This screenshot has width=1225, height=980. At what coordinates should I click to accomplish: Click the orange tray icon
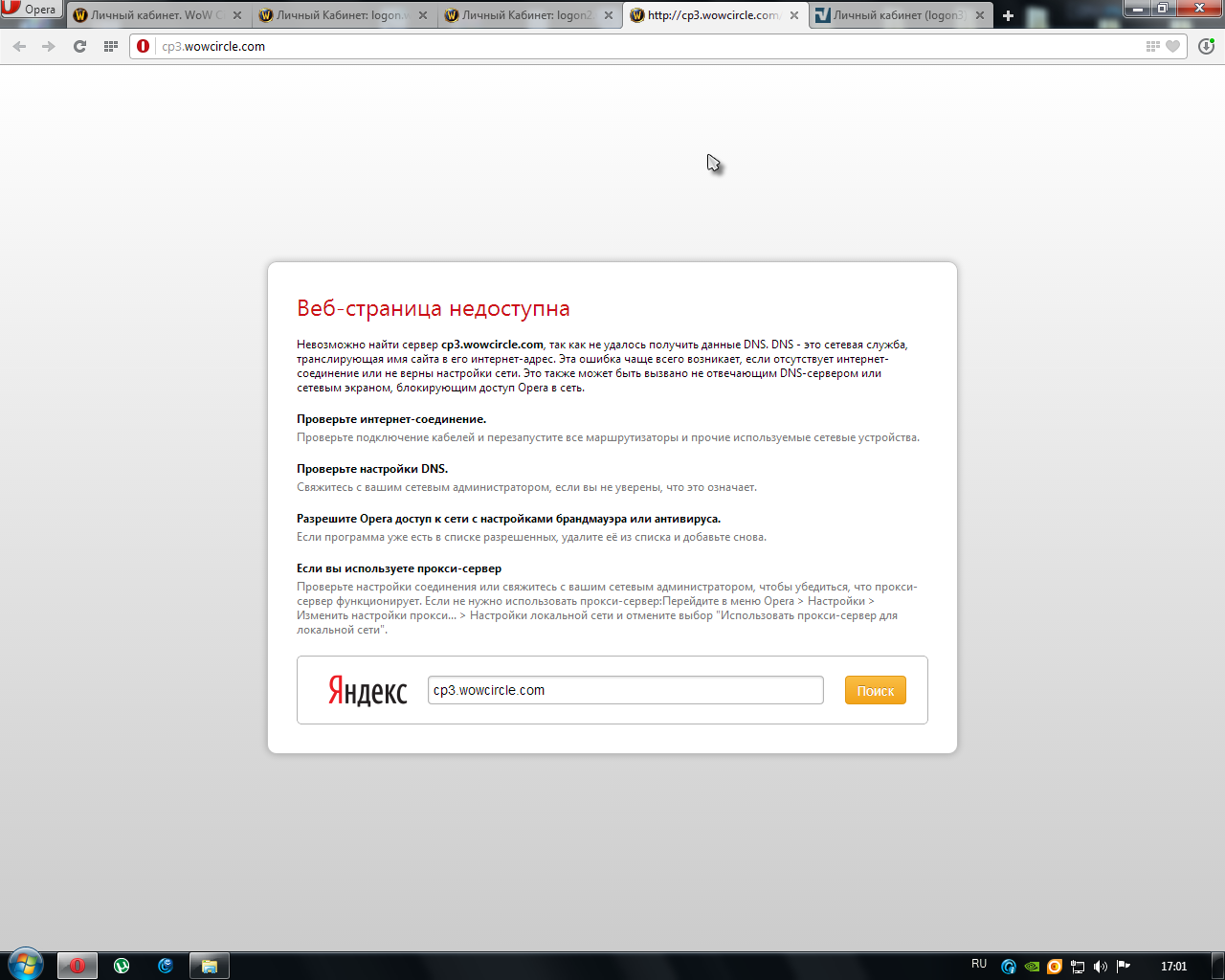pos(1055,967)
